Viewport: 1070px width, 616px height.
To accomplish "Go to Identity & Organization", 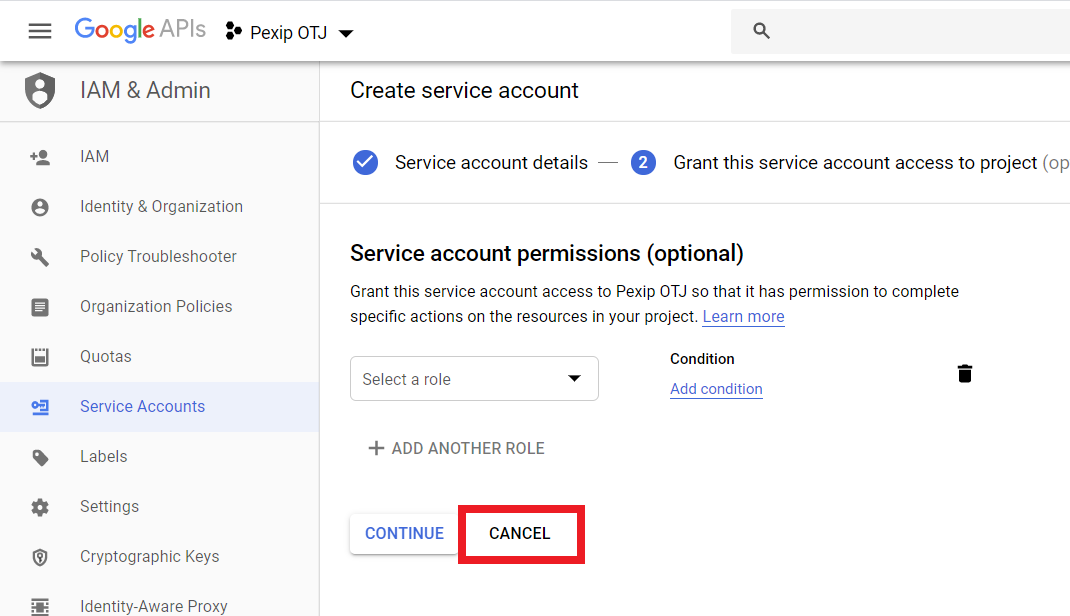I will 161,207.
